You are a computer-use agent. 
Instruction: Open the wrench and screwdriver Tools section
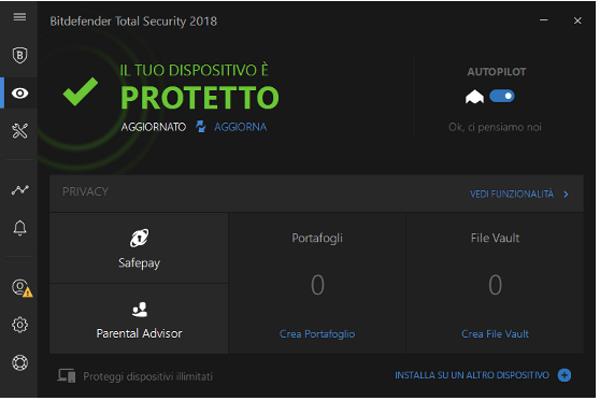pos(20,131)
